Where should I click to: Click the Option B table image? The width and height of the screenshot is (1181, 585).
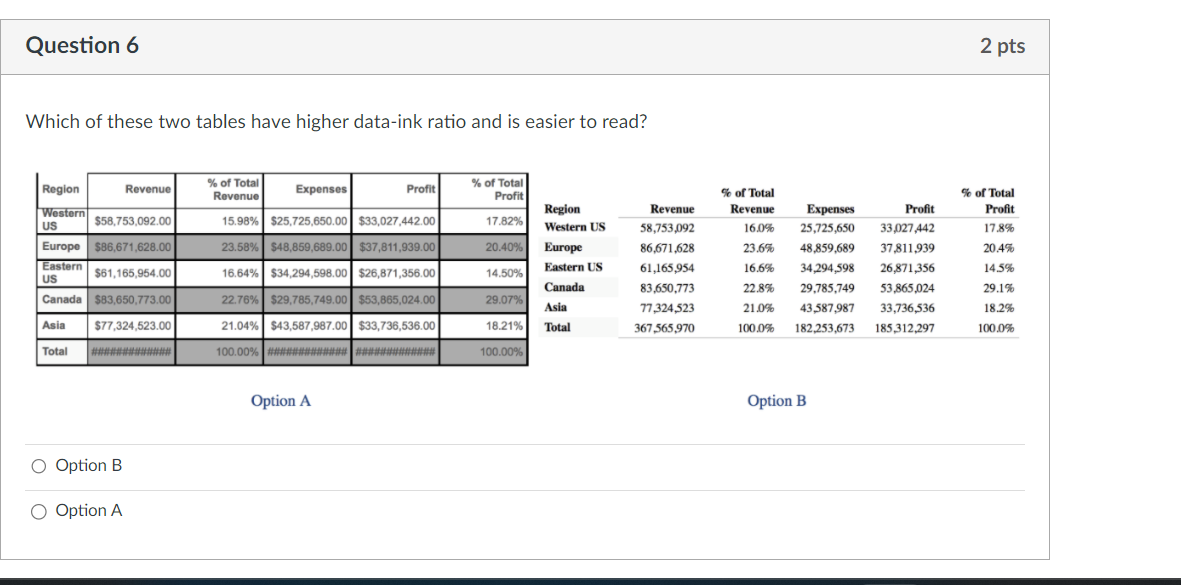pos(780,261)
